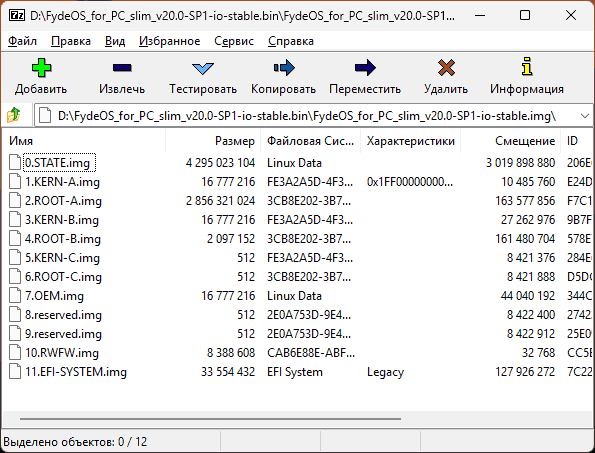This screenshot has height=453, width=595.
Task: Open the Сервис menu
Action: tap(234, 41)
